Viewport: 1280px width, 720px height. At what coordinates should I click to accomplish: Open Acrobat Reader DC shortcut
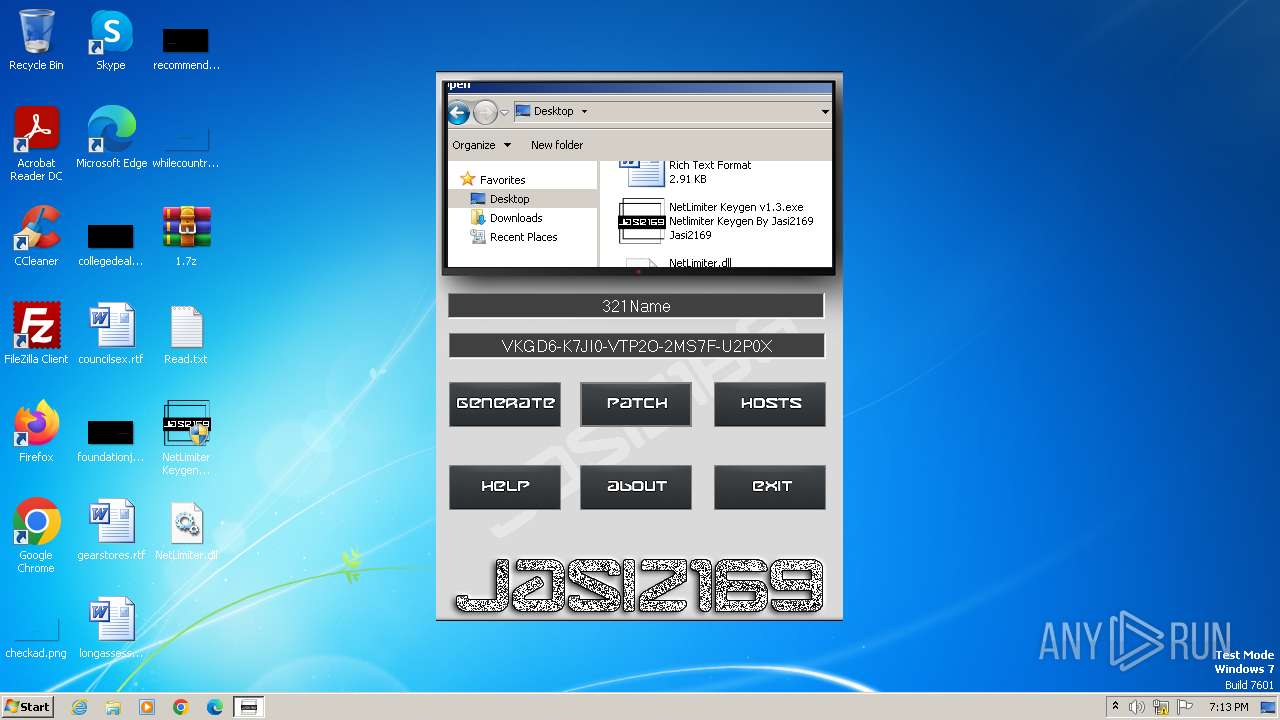point(36,143)
